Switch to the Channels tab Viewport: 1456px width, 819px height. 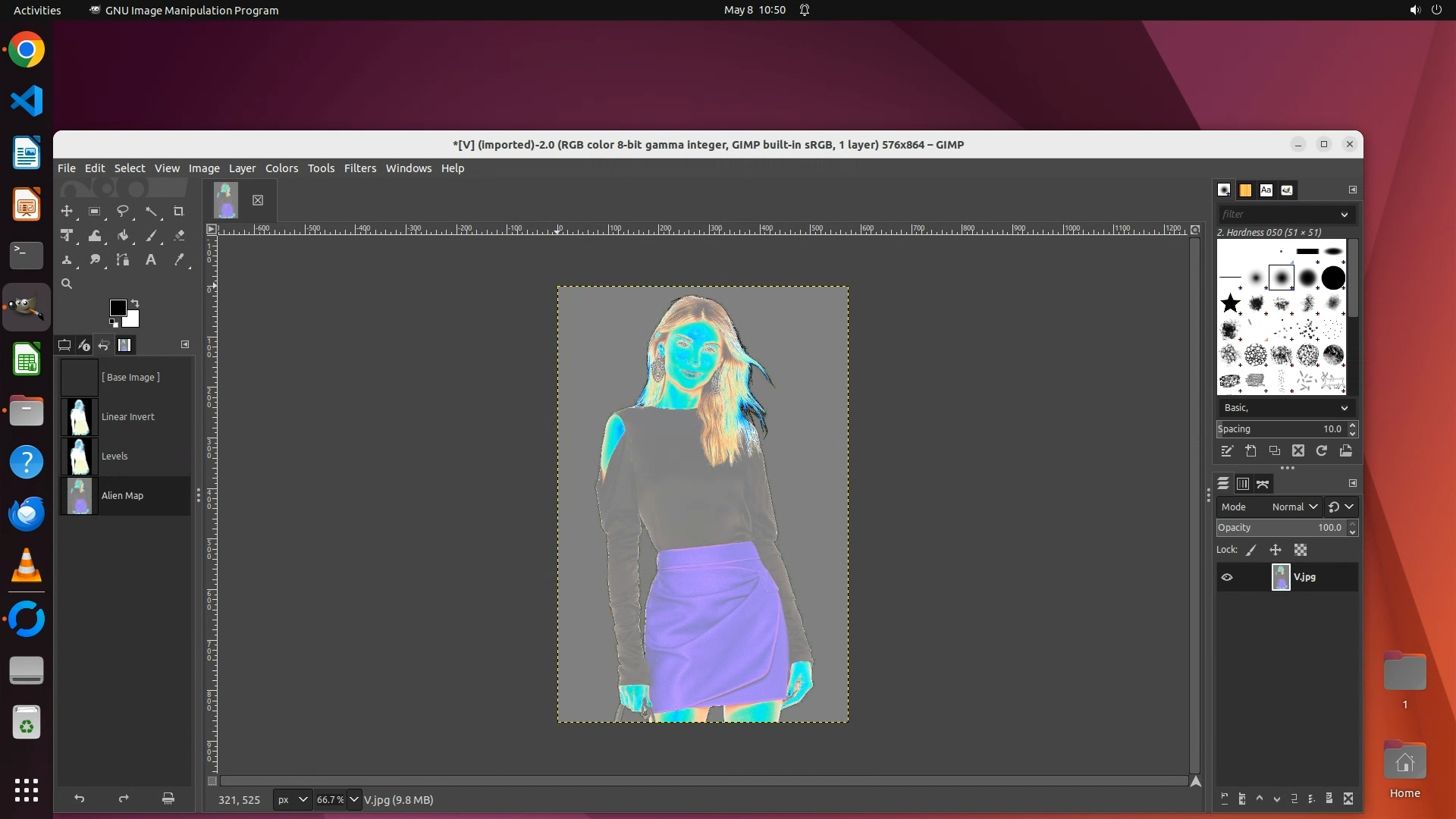[1243, 484]
